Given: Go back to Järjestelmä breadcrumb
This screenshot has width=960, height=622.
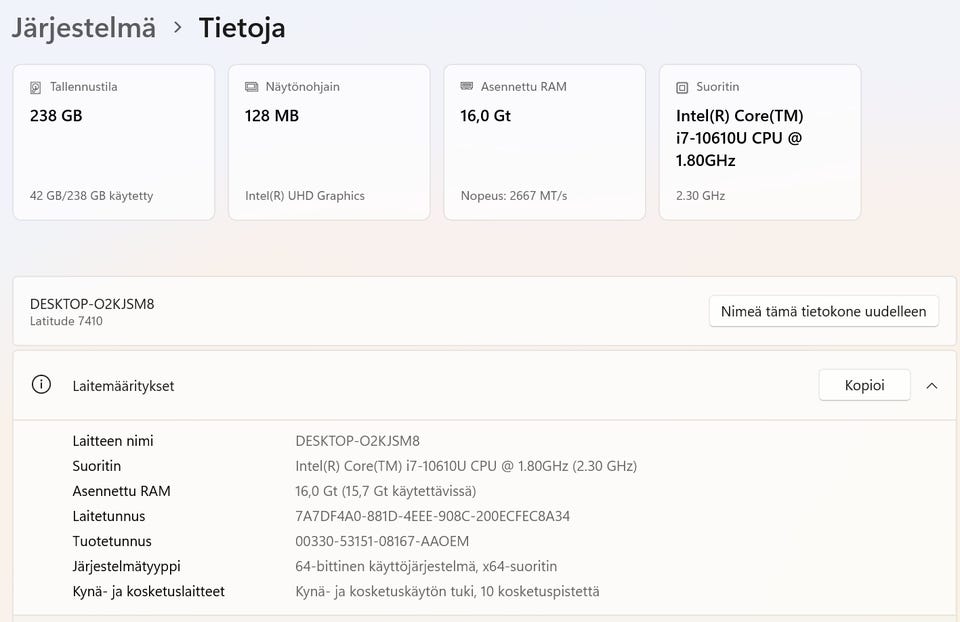Looking at the screenshot, I should click(83, 27).
